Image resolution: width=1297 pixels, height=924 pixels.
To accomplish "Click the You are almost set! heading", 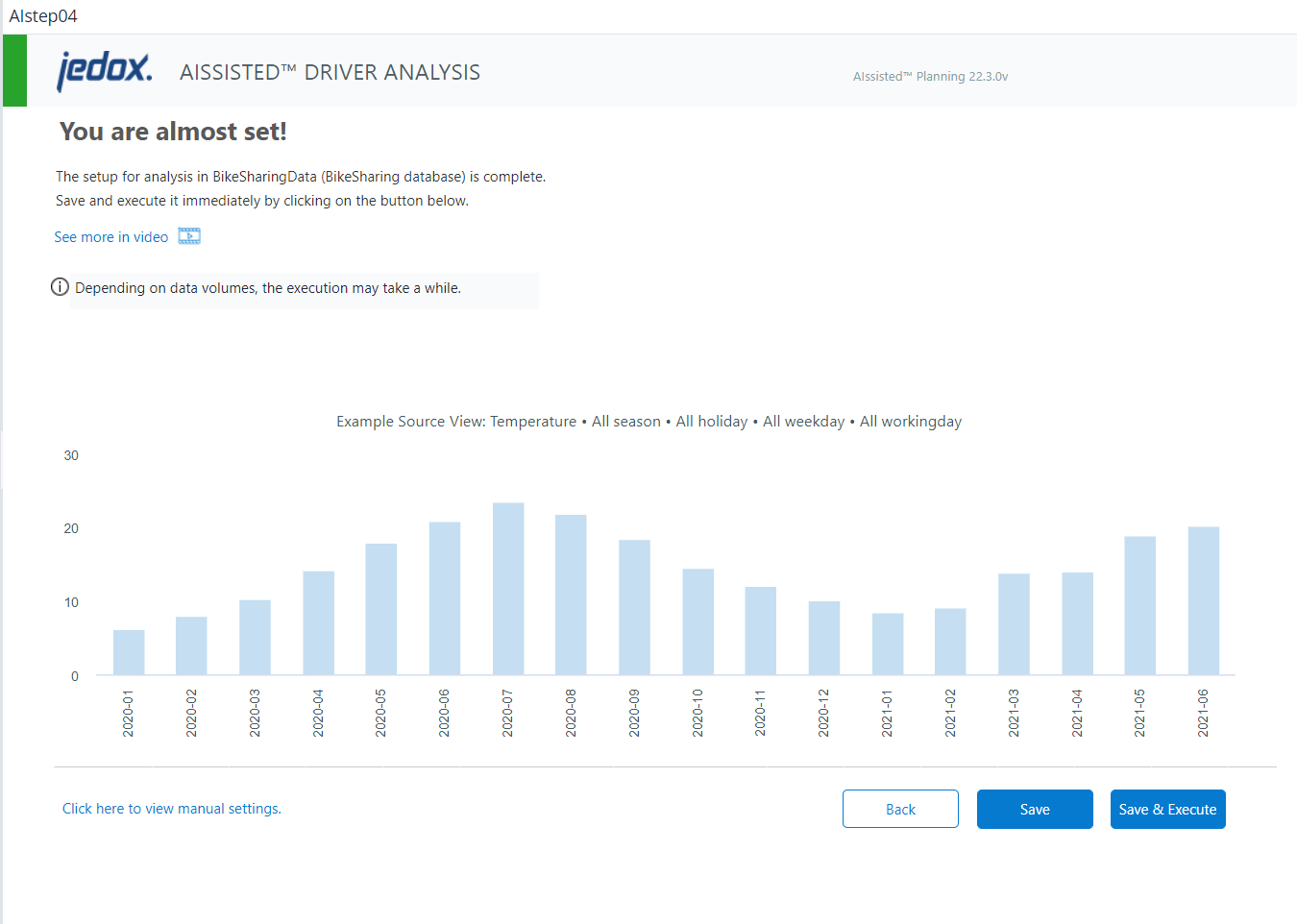I will pyautogui.click(x=173, y=132).
